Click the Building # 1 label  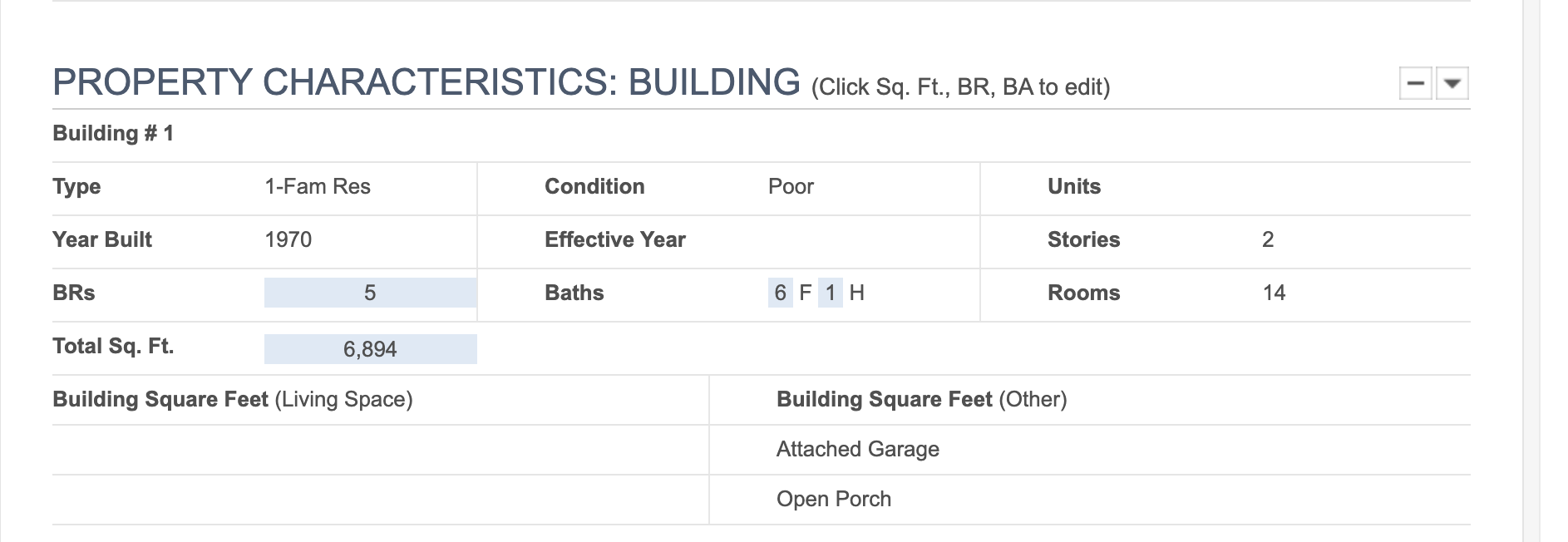(113, 133)
